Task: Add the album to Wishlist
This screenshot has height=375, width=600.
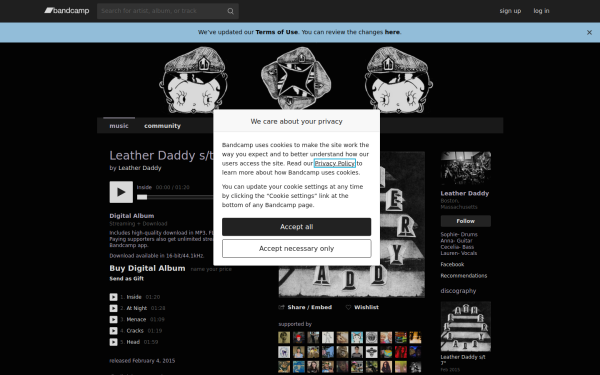Action: click(362, 307)
